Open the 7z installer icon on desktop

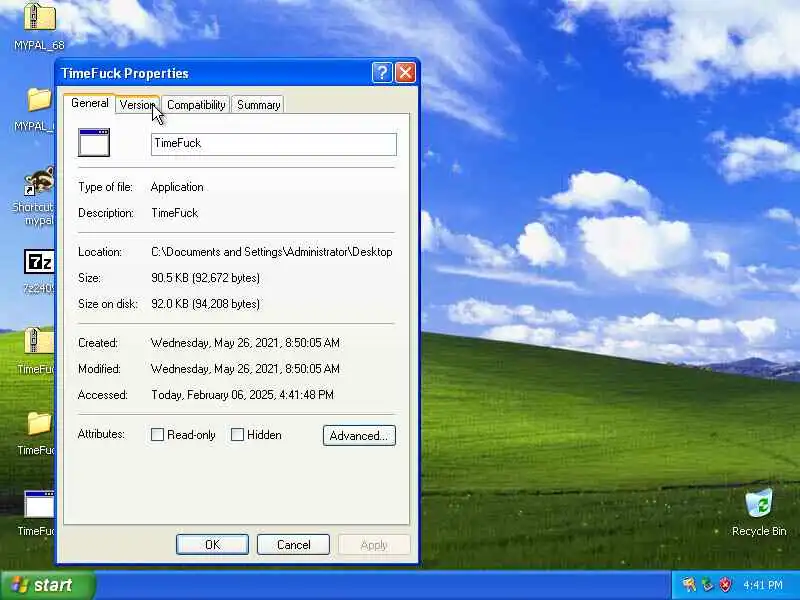pos(39,262)
